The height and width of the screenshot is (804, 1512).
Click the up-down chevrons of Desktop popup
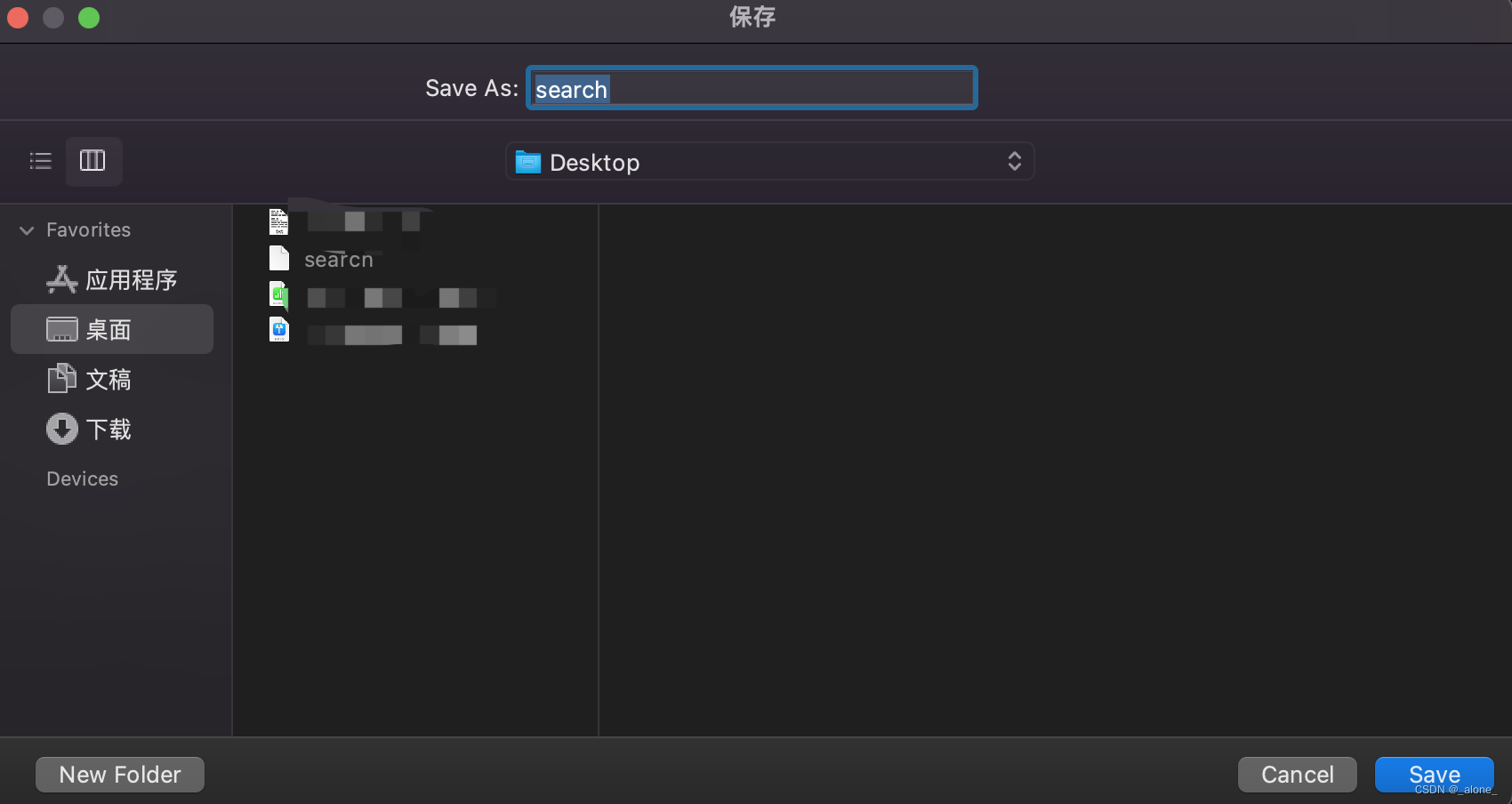(1014, 162)
